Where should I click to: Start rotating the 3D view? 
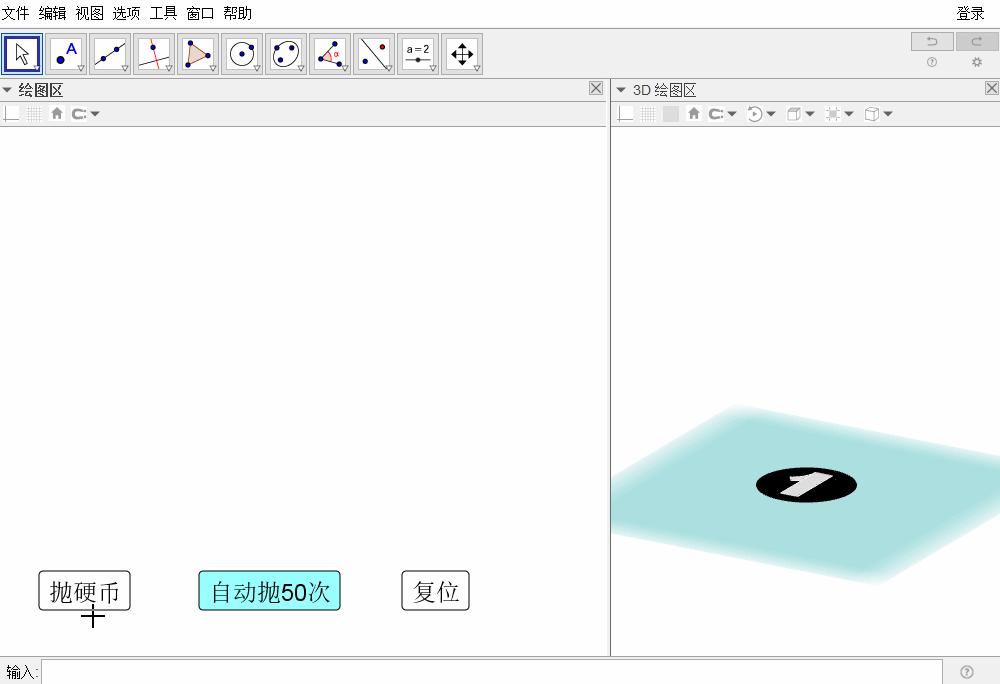754,113
